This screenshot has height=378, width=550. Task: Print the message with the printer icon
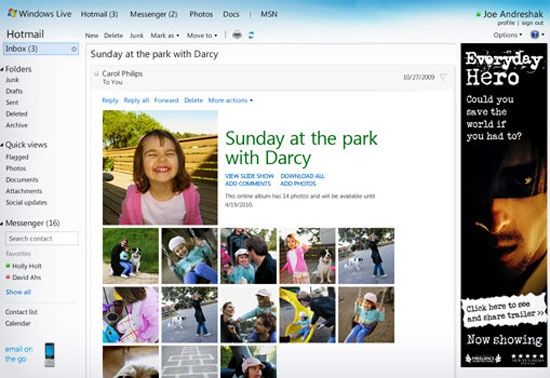click(237, 35)
